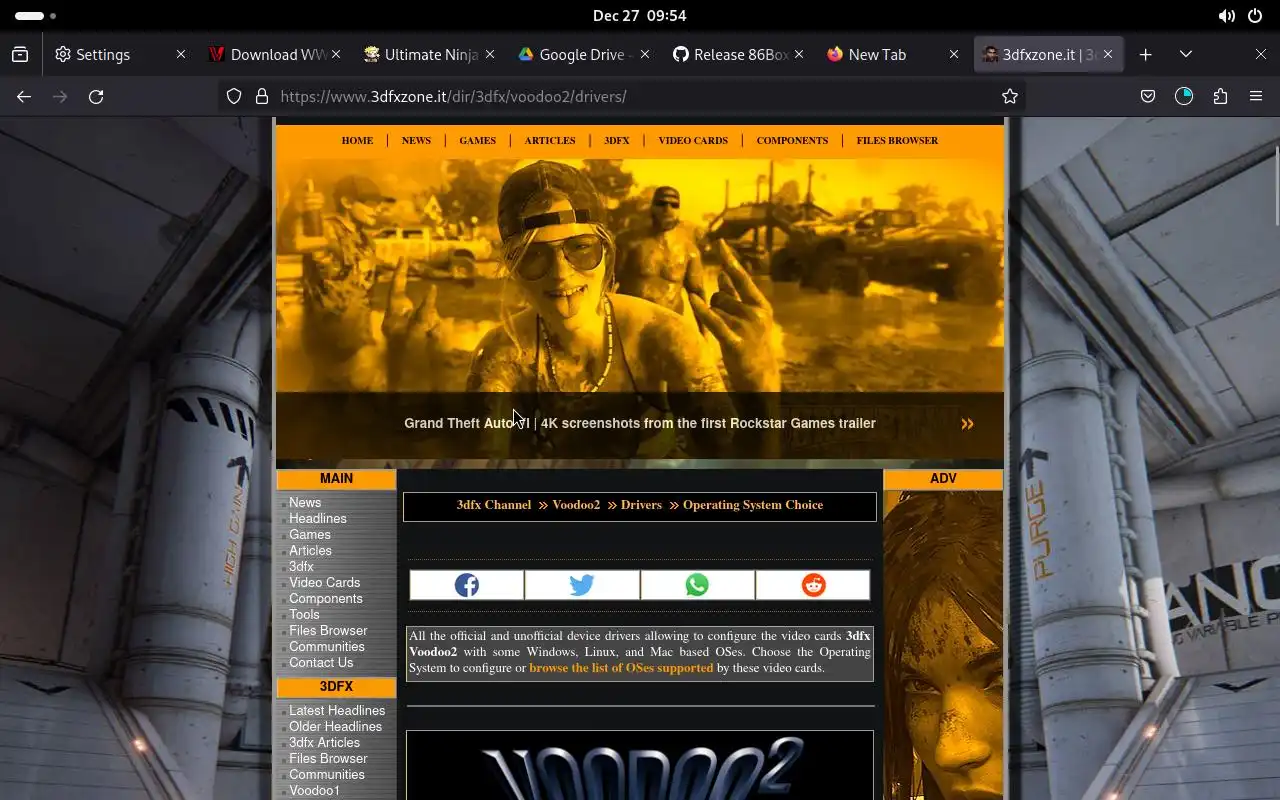
Task: Open HOME in site top navigation
Action: [x=357, y=141]
